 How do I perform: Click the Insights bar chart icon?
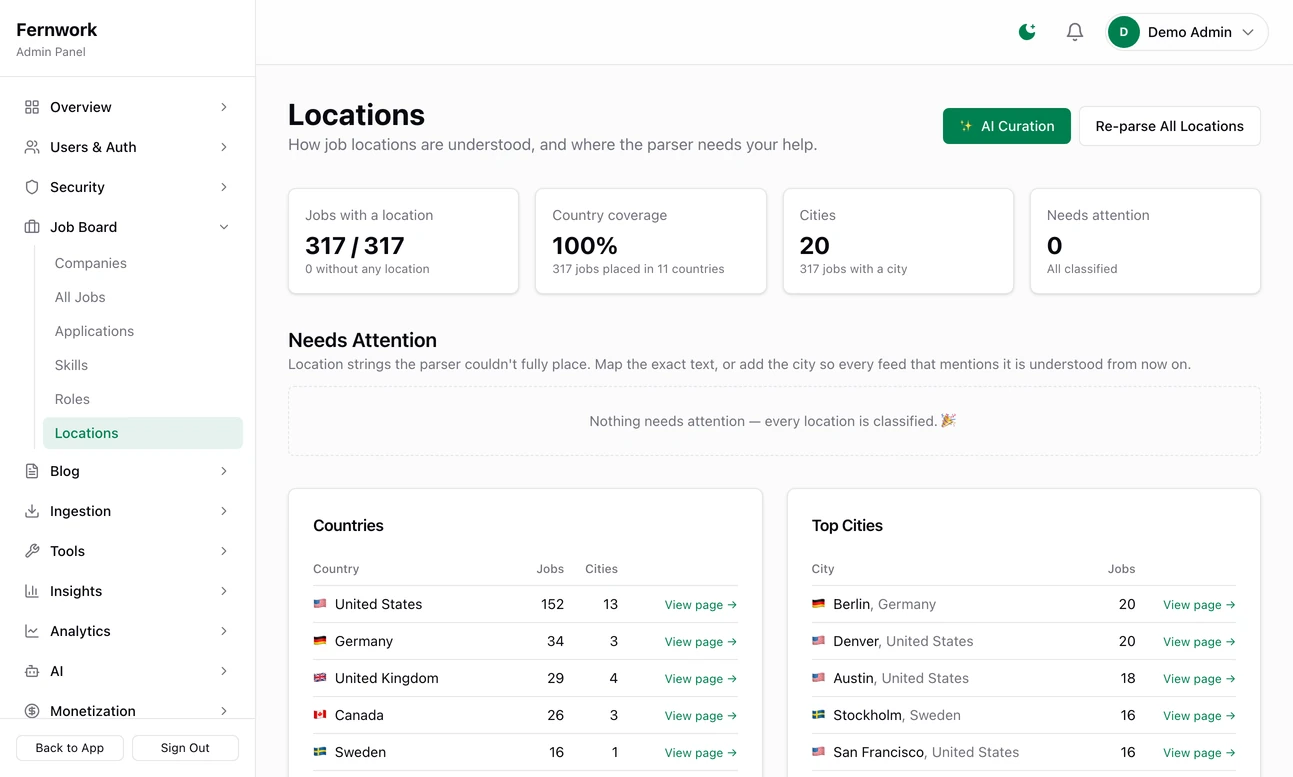[32, 591]
